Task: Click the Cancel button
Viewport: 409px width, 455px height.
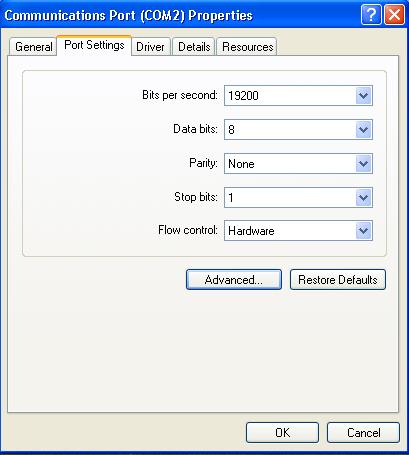Action: (x=363, y=433)
